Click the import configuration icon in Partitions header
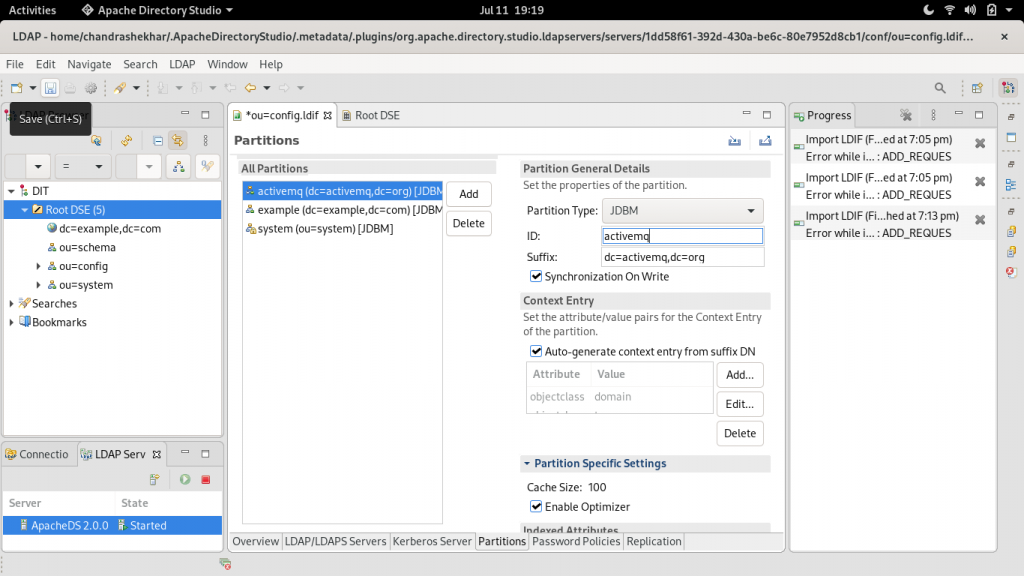1024x576 pixels. pos(735,141)
